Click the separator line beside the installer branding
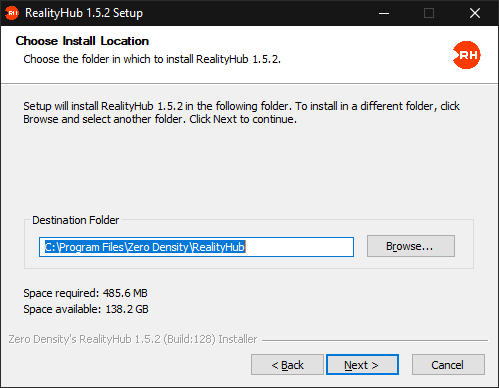 pos(375,340)
